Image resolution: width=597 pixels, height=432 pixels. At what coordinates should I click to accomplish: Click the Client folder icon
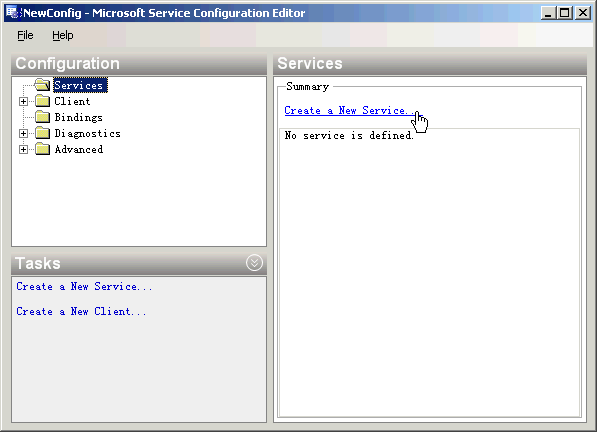[42, 101]
